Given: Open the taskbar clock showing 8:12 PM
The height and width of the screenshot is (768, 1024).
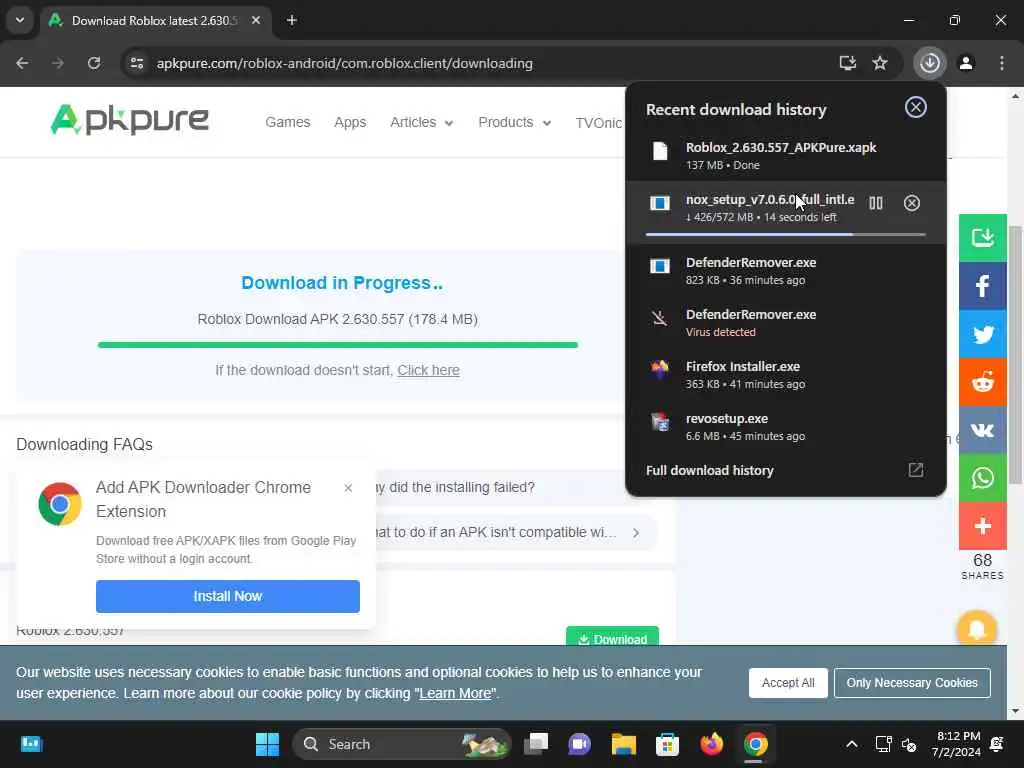Looking at the screenshot, I should (x=958, y=744).
